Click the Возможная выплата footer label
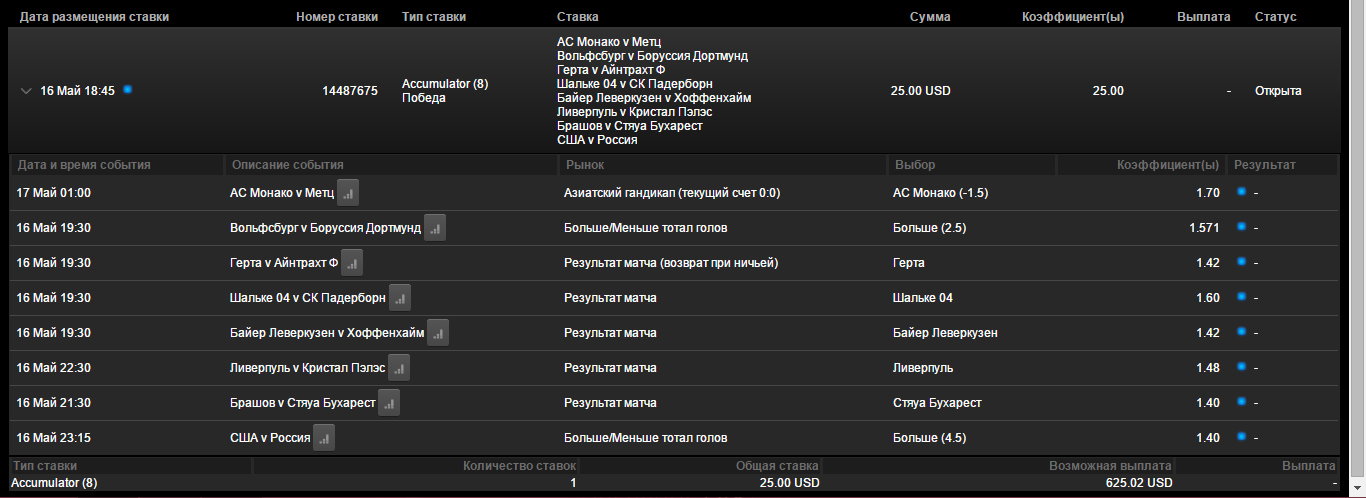The width and height of the screenshot is (1366, 498). click(x=1109, y=466)
